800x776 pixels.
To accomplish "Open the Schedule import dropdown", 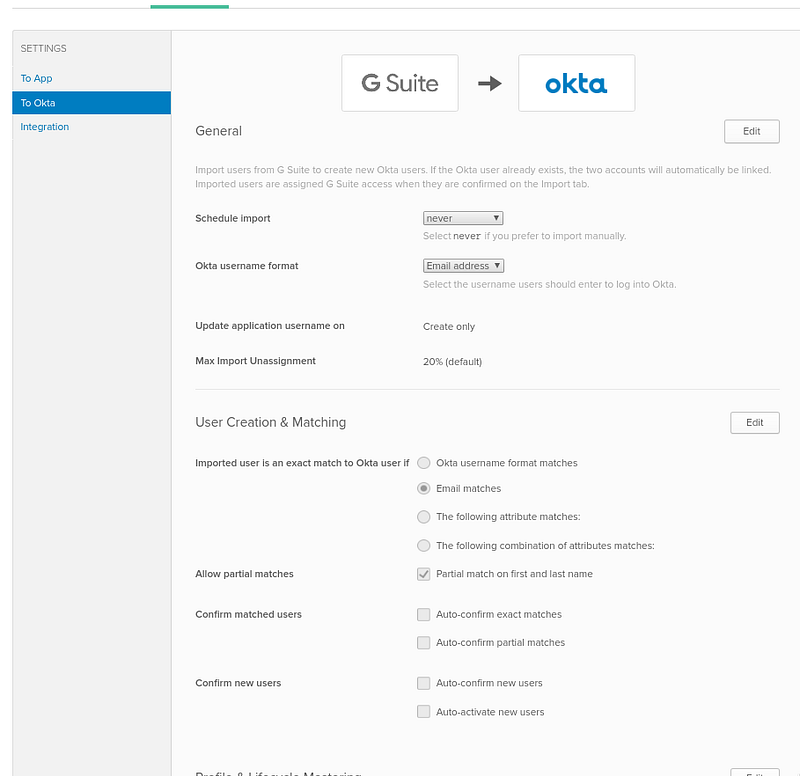I will [x=463, y=218].
